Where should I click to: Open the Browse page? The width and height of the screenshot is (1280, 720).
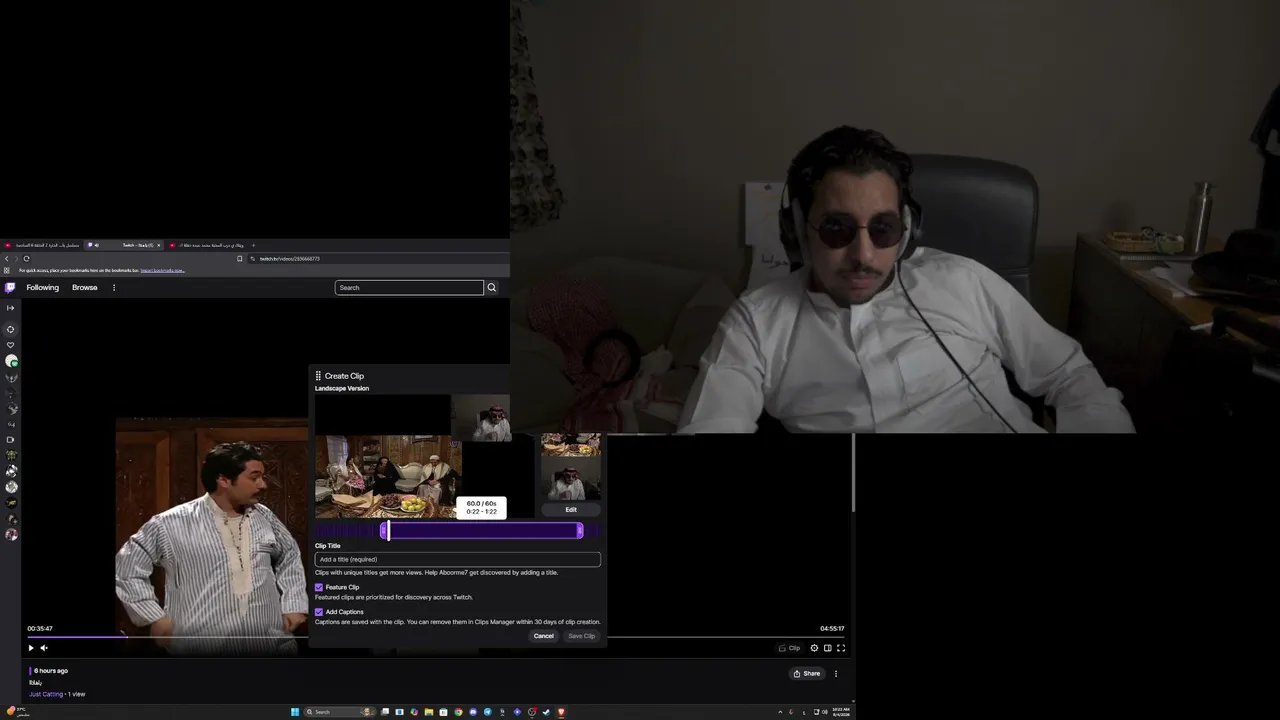(x=85, y=288)
